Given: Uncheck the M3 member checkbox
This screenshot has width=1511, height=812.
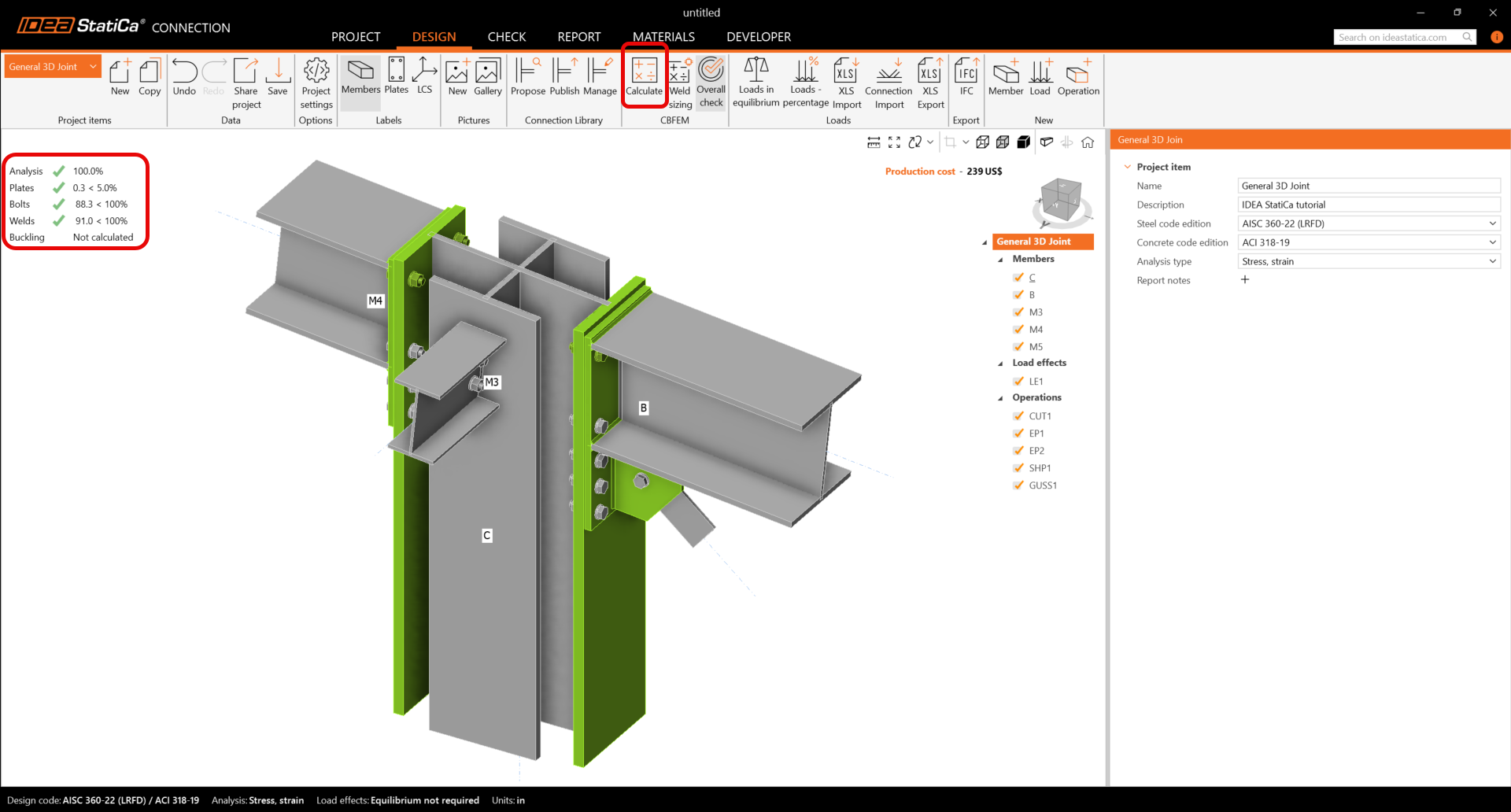Looking at the screenshot, I should (1019, 312).
